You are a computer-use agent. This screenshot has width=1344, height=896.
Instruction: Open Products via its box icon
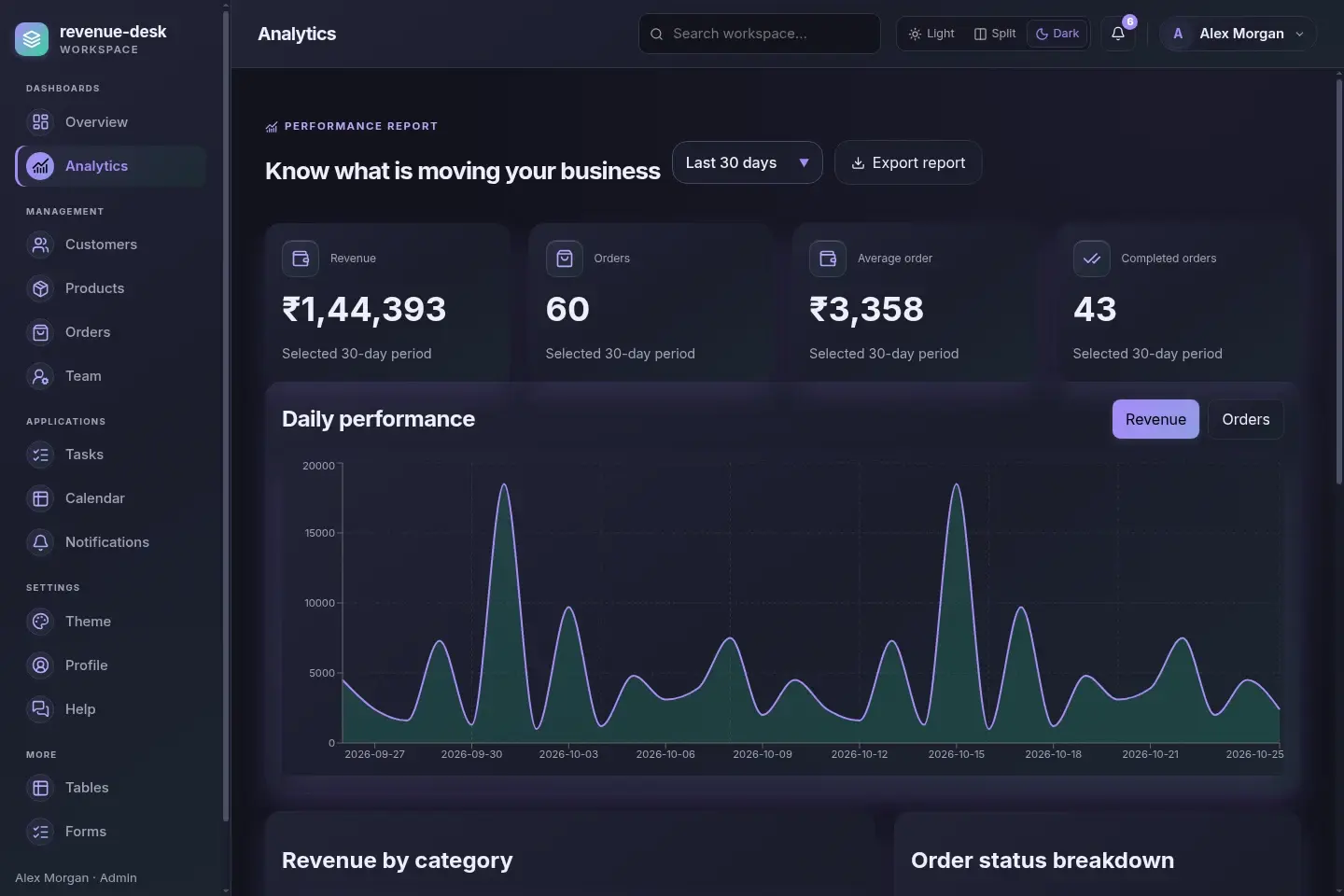(40, 288)
